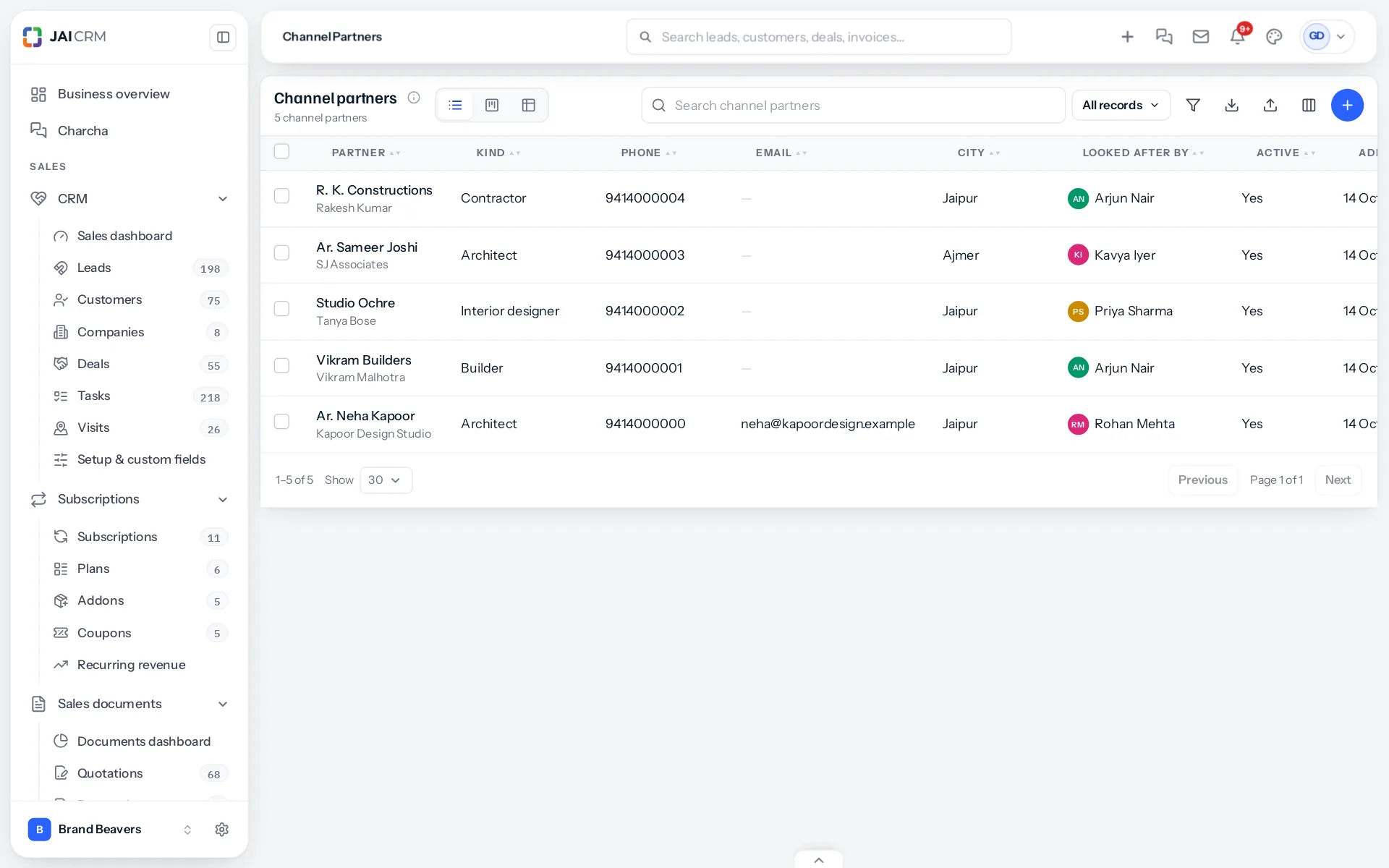The height and width of the screenshot is (868, 1389).
Task: Select the Studio Ochre row checkbox
Action: tap(282, 310)
